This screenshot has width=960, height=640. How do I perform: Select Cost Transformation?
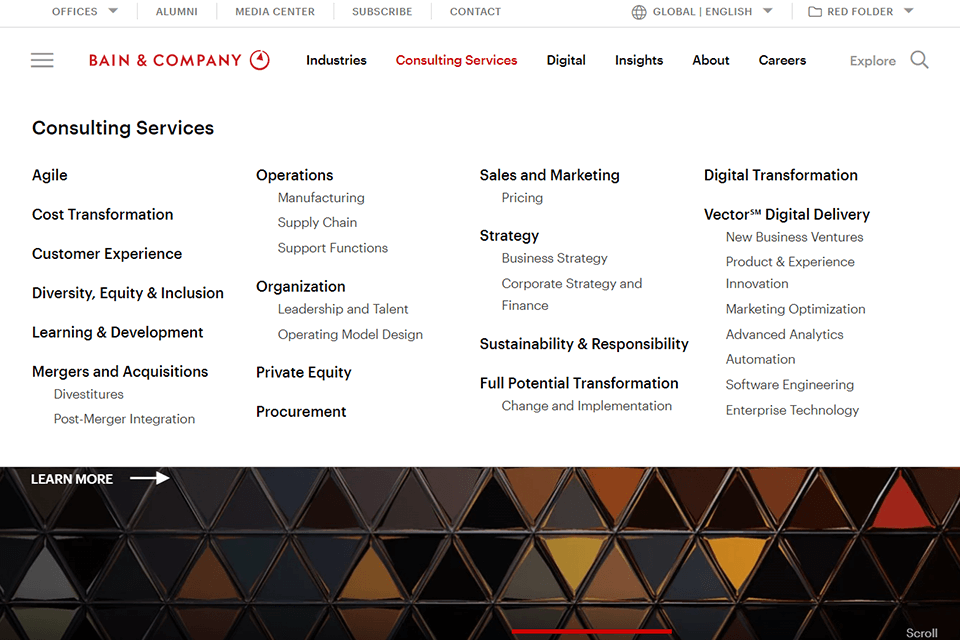[x=102, y=214]
